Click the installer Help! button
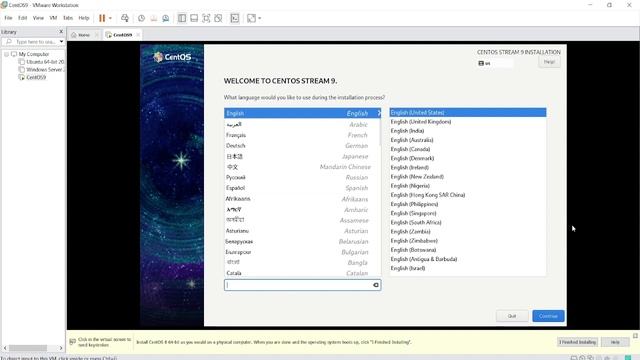The width and height of the screenshot is (640, 360). tap(549, 62)
